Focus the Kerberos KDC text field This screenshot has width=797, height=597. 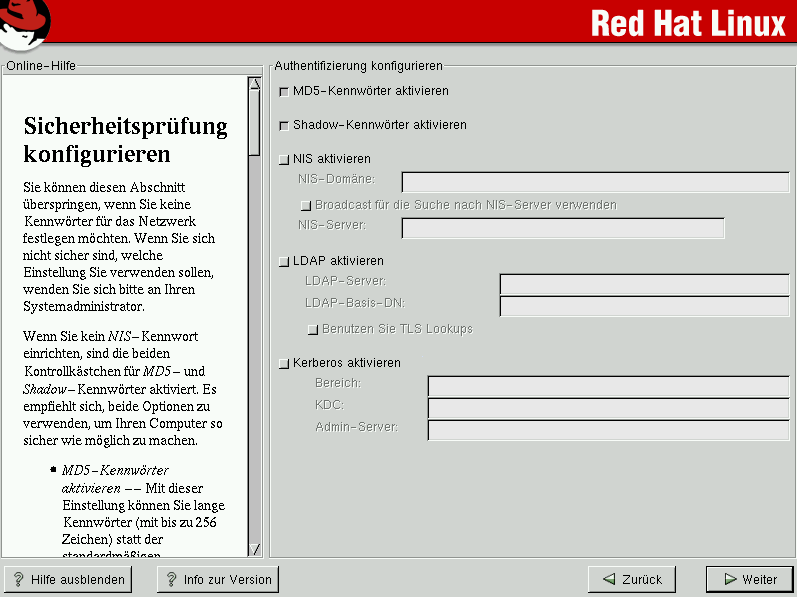click(608, 408)
